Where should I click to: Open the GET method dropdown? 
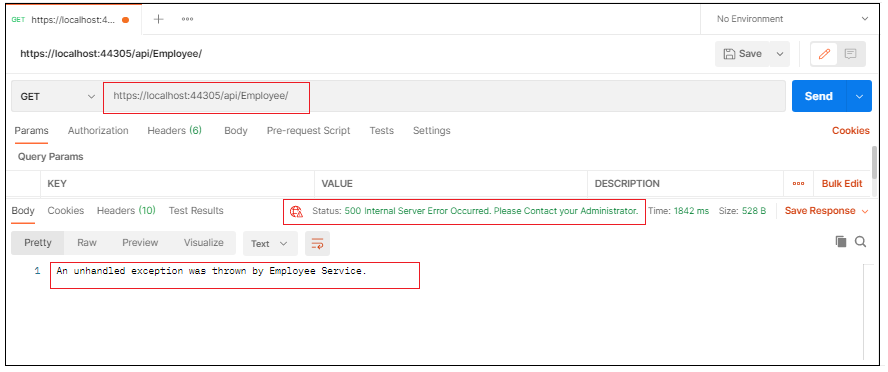(57, 96)
